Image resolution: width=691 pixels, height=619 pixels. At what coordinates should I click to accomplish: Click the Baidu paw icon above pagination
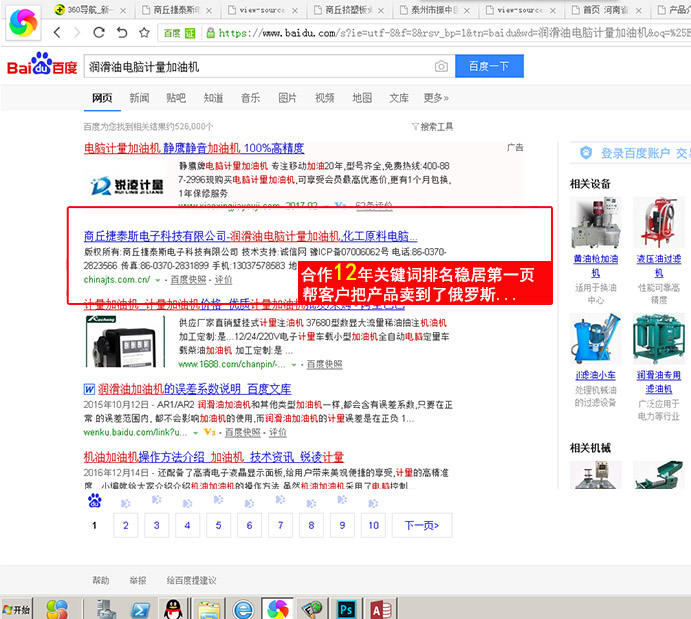tap(94, 500)
